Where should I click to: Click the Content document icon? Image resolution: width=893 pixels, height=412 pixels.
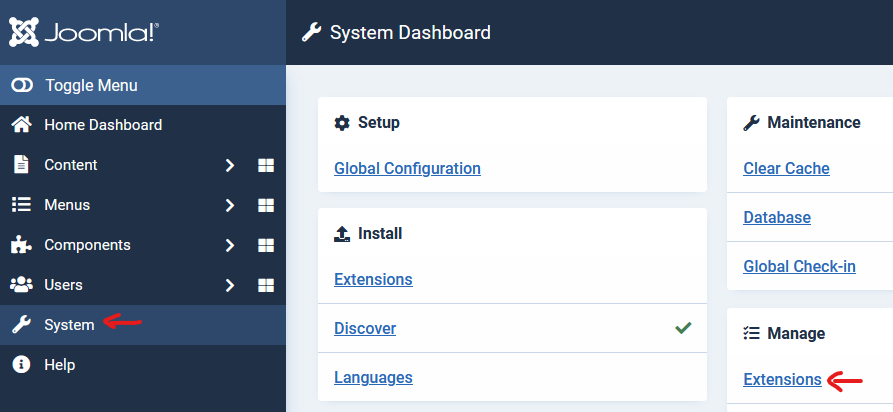(x=21, y=165)
